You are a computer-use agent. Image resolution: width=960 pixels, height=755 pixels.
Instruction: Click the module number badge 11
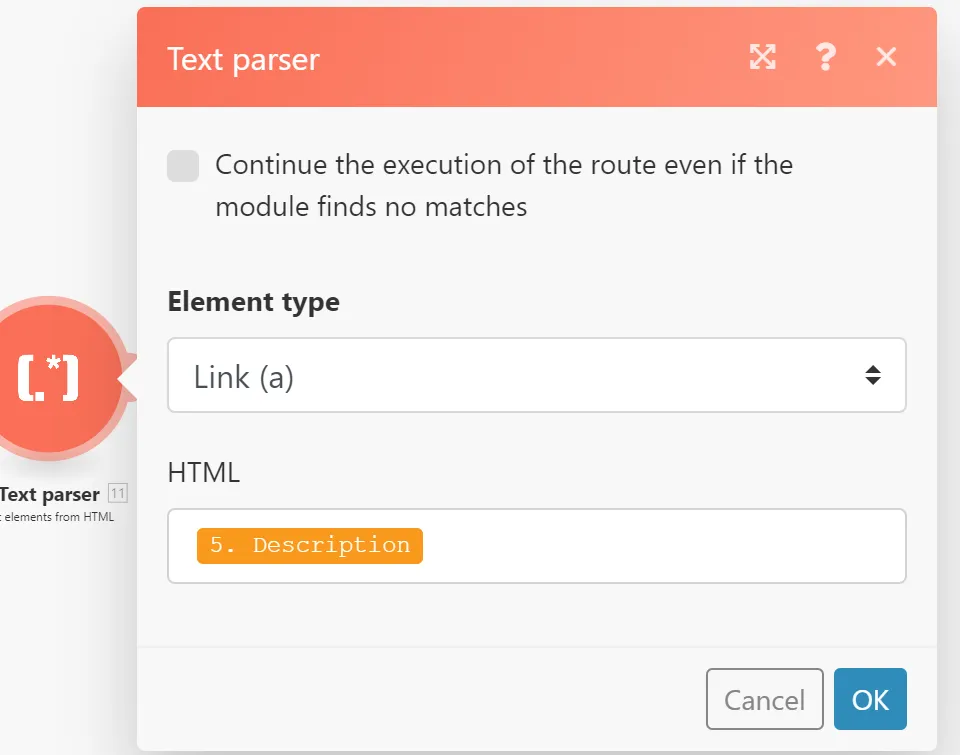tap(118, 493)
